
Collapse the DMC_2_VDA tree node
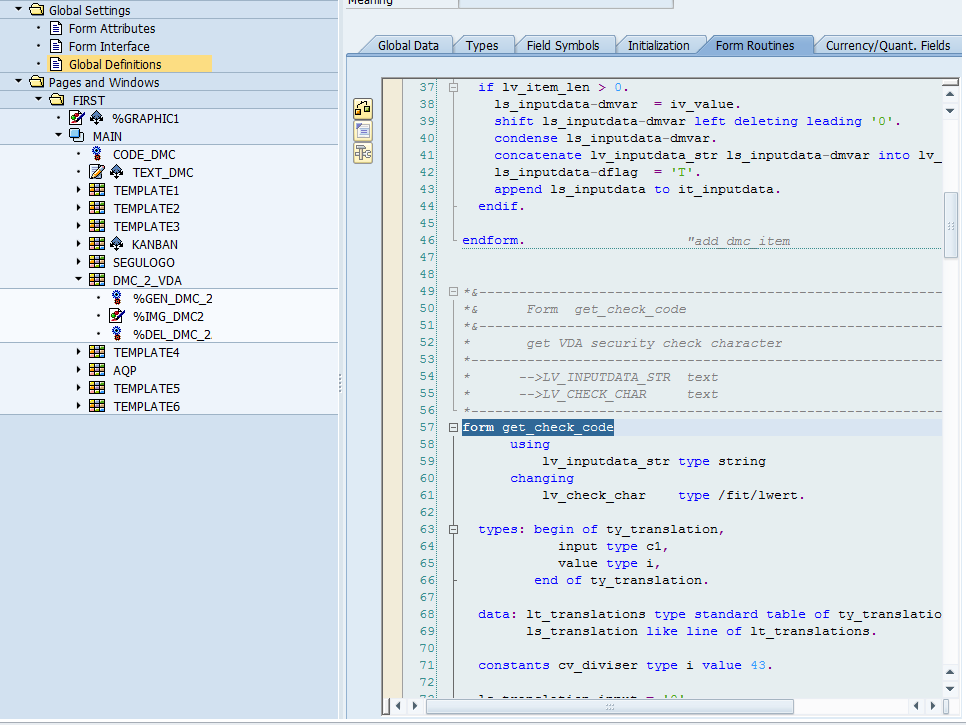pyautogui.click(x=80, y=280)
